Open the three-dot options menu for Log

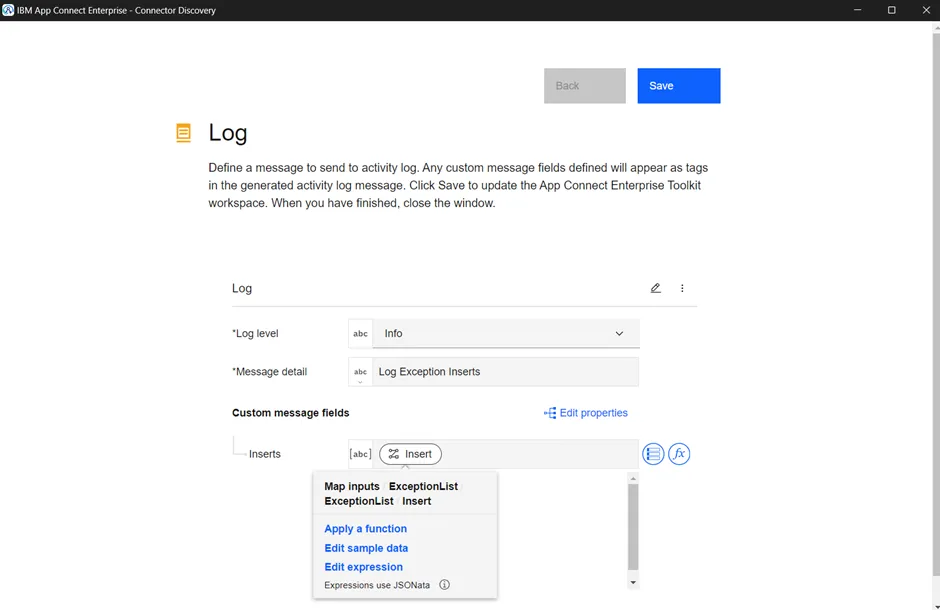pyautogui.click(x=682, y=288)
